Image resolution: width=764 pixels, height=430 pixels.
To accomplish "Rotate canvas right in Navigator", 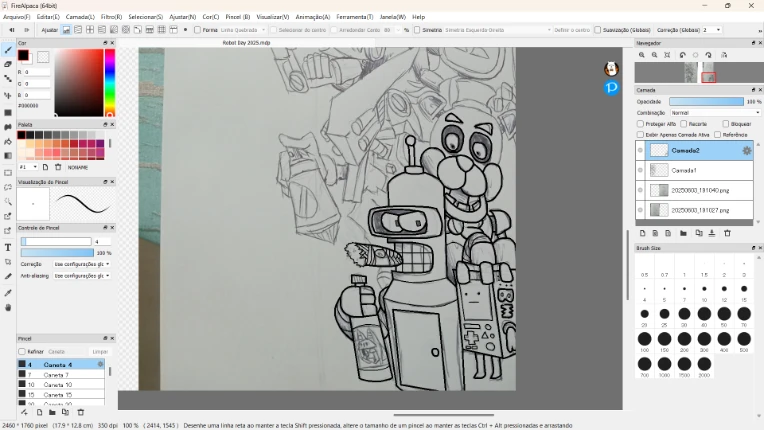I will pyautogui.click(x=708, y=55).
